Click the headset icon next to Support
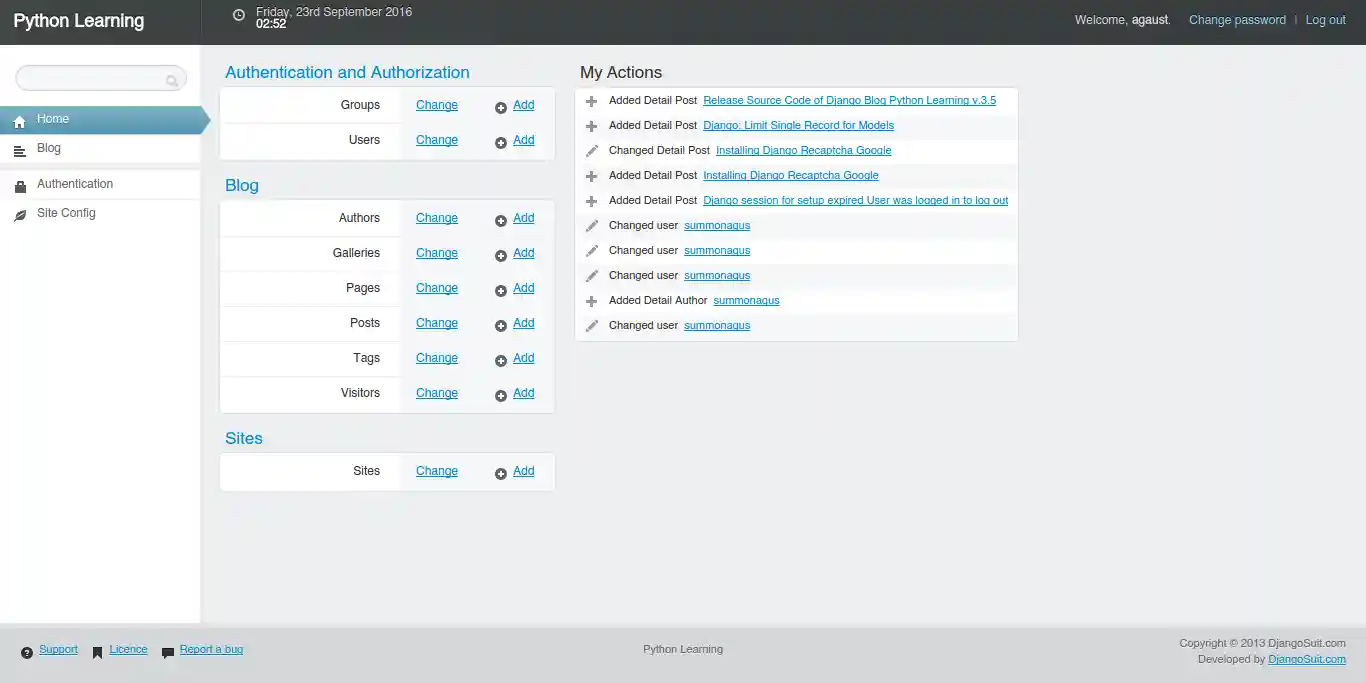Screen dimensions: 1366x683 [x=26, y=649]
